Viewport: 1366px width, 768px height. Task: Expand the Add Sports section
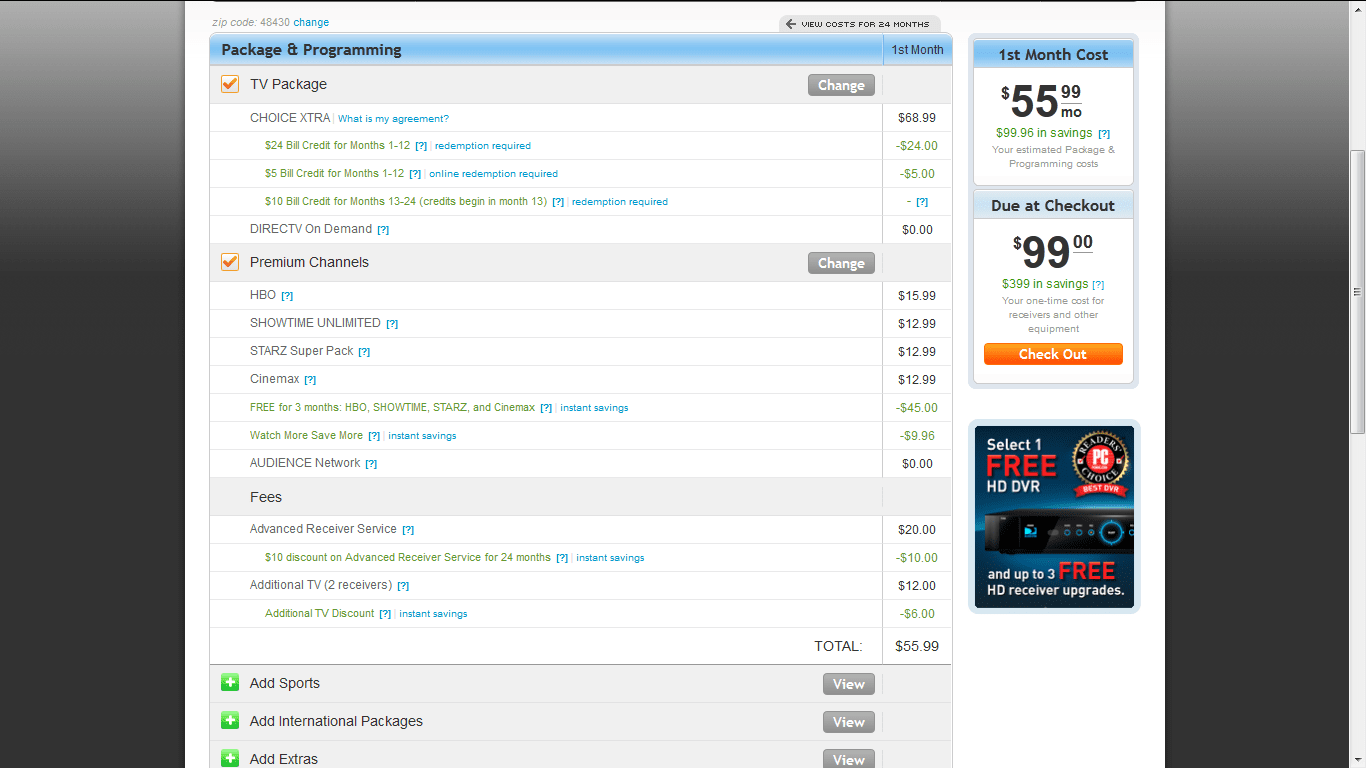(x=230, y=683)
